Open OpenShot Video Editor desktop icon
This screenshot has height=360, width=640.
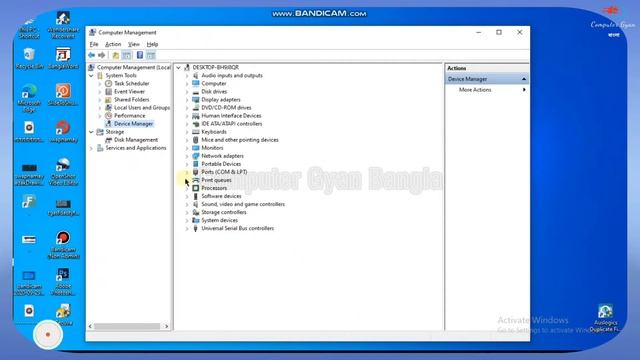click(x=63, y=171)
